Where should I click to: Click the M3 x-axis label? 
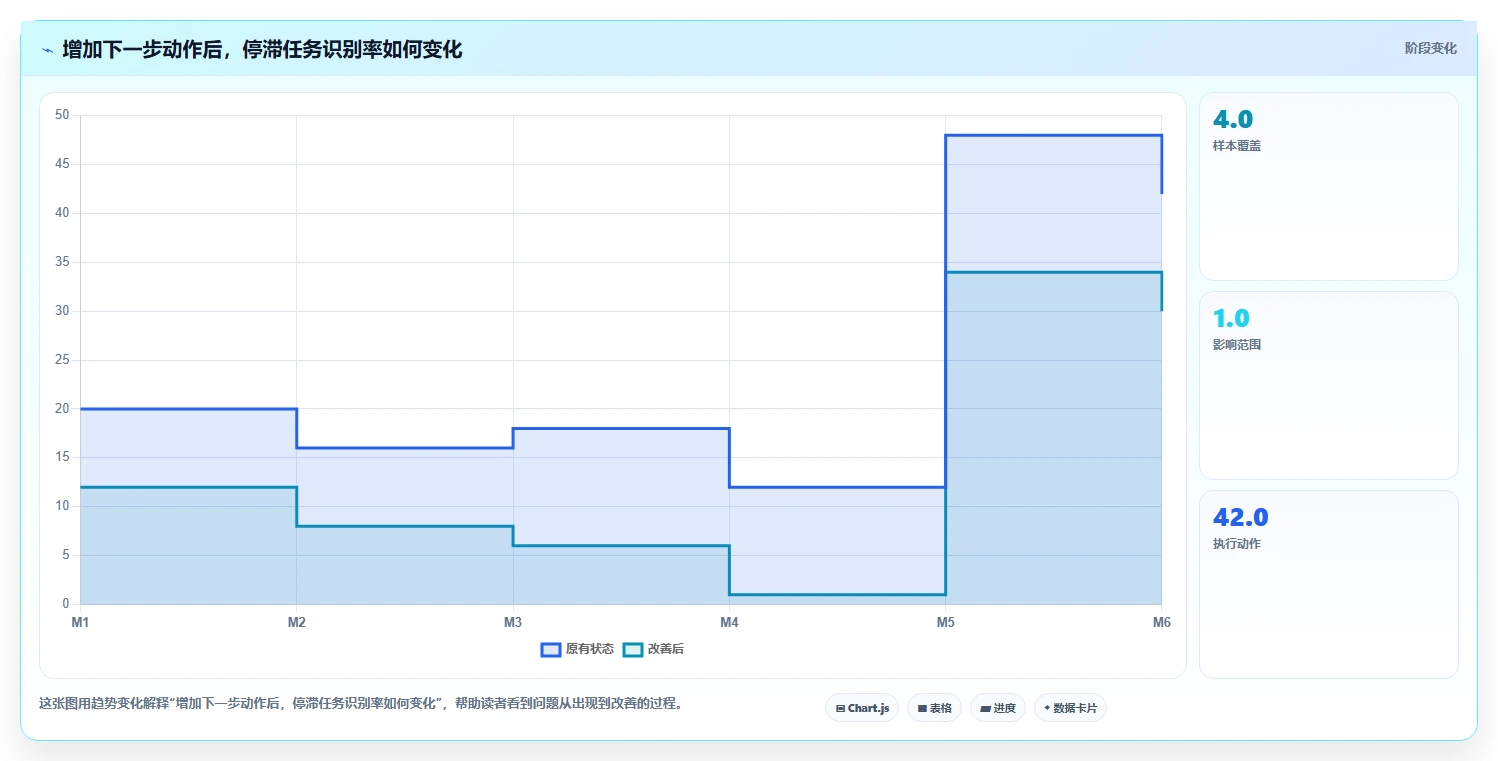click(x=513, y=623)
